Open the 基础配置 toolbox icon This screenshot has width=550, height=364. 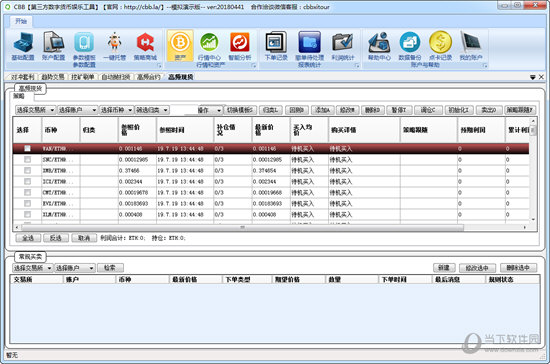pyautogui.click(x=23, y=46)
